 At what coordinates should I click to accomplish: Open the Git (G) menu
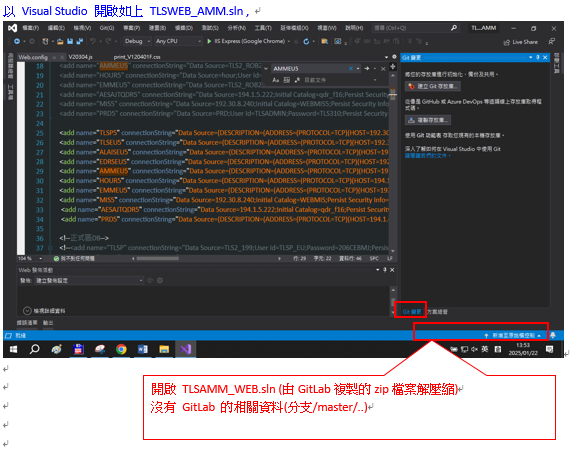[x=107, y=28]
